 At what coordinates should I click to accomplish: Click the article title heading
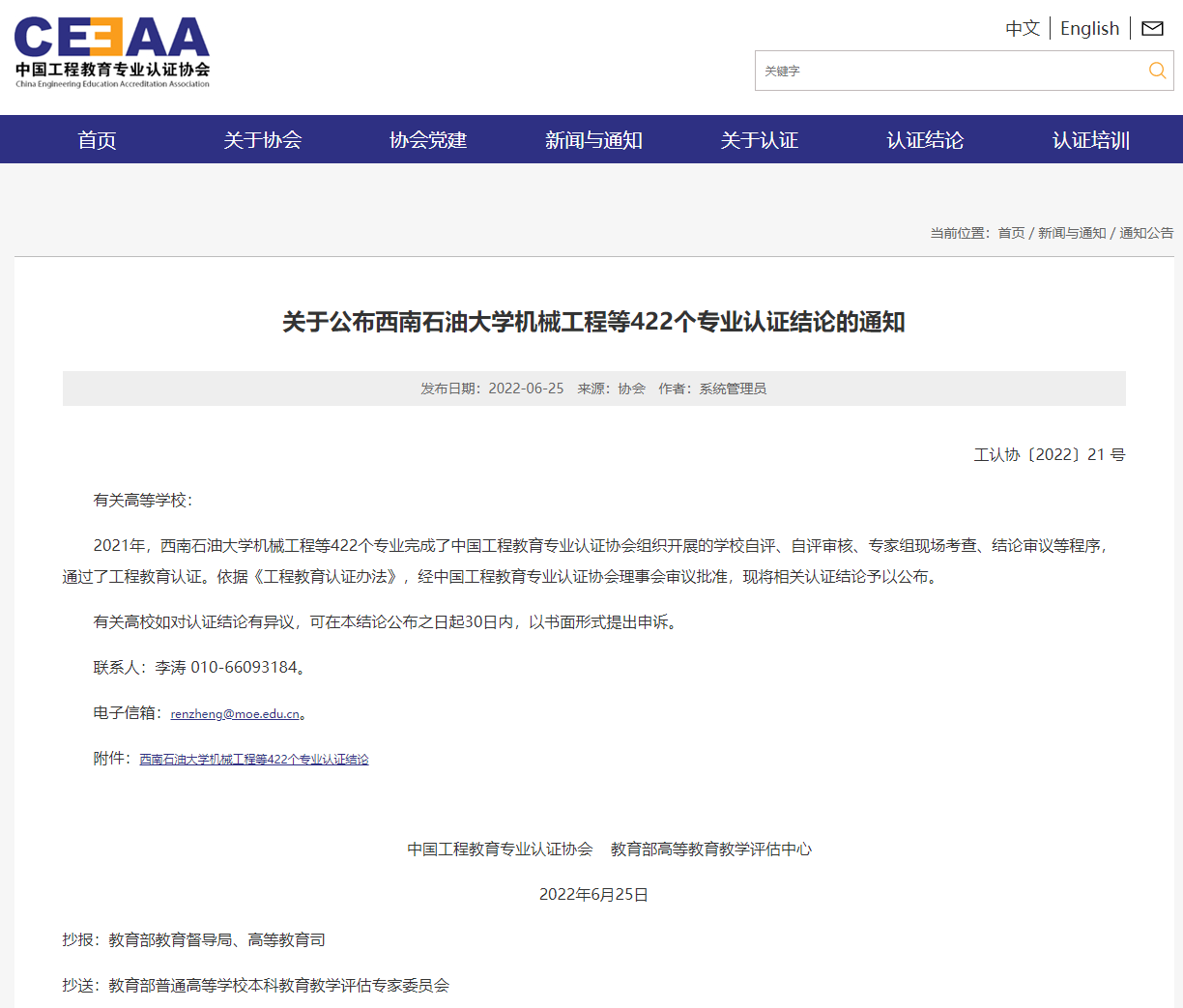[x=593, y=322]
